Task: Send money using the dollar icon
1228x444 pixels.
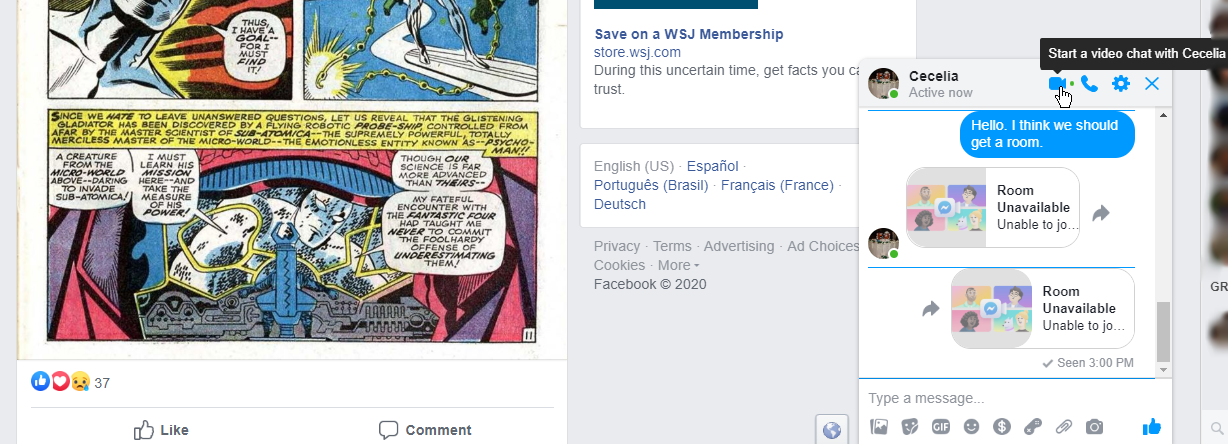Action: (x=1002, y=426)
